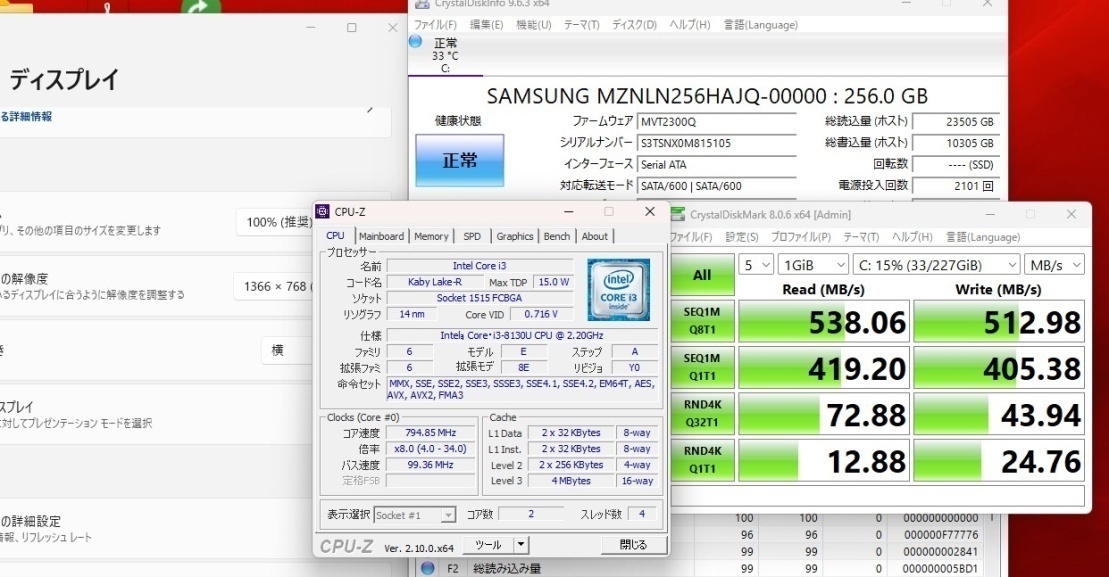Open CrystalDiskInfo 編集(E) menu
This screenshot has width=1109, height=577.
point(487,25)
